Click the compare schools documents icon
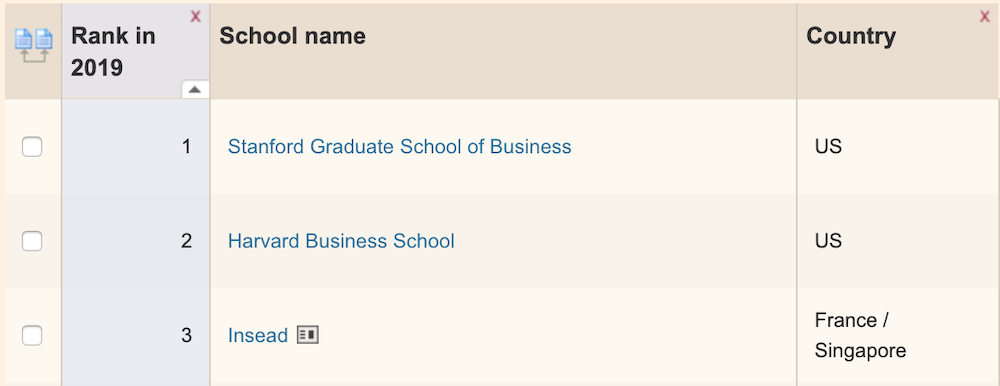The width and height of the screenshot is (1000, 386). click(33, 47)
